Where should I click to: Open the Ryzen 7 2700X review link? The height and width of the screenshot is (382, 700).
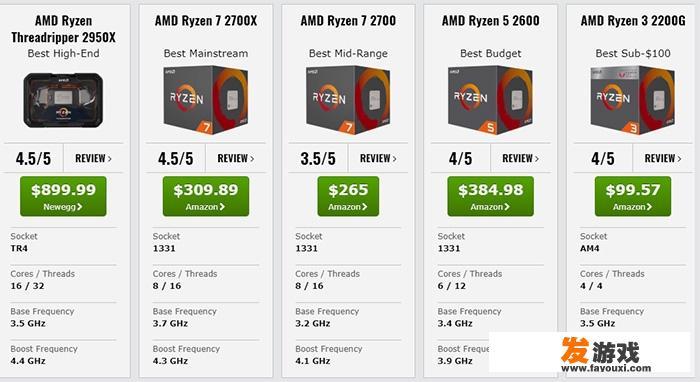coord(236,158)
